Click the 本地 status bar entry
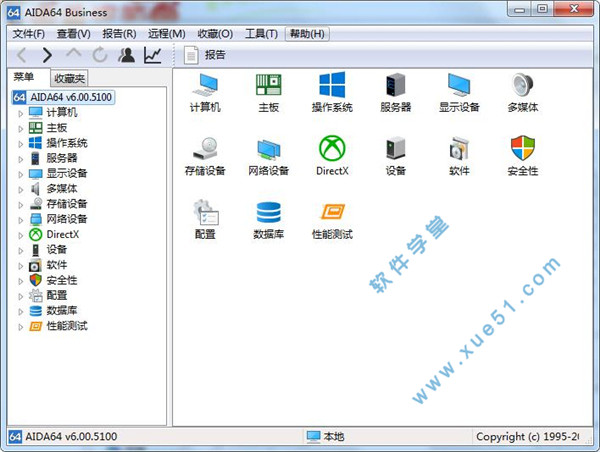Screen dimensions: 600x452 click(x=326, y=437)
